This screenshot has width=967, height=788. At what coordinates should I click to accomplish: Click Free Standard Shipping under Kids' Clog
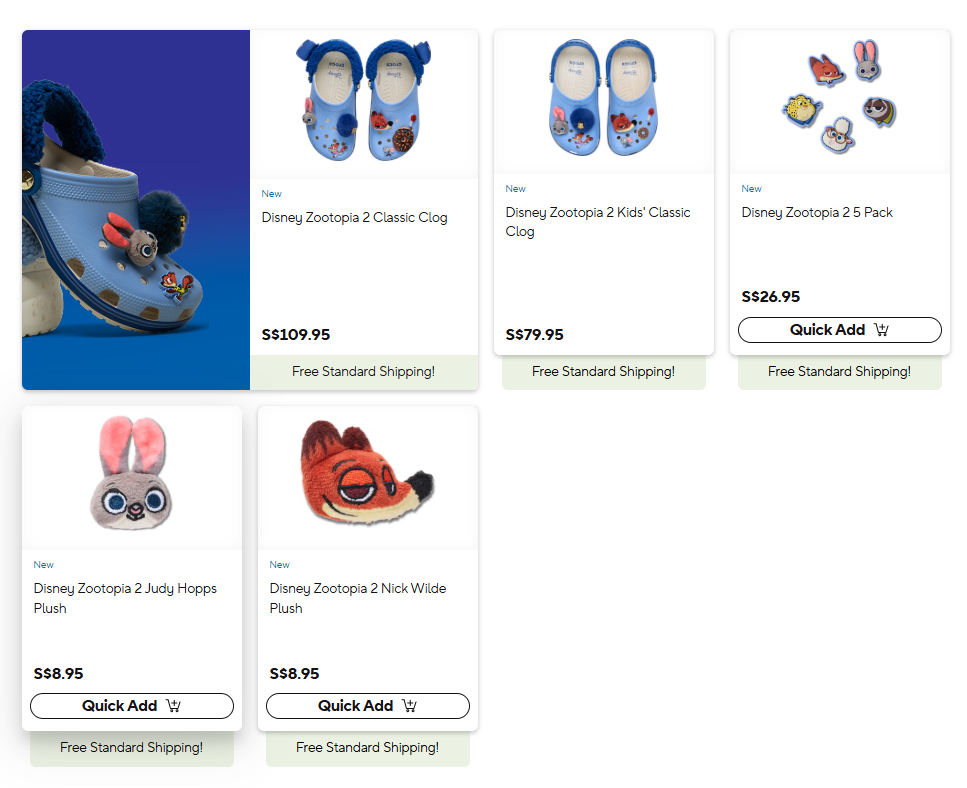[x=604, y=372]
